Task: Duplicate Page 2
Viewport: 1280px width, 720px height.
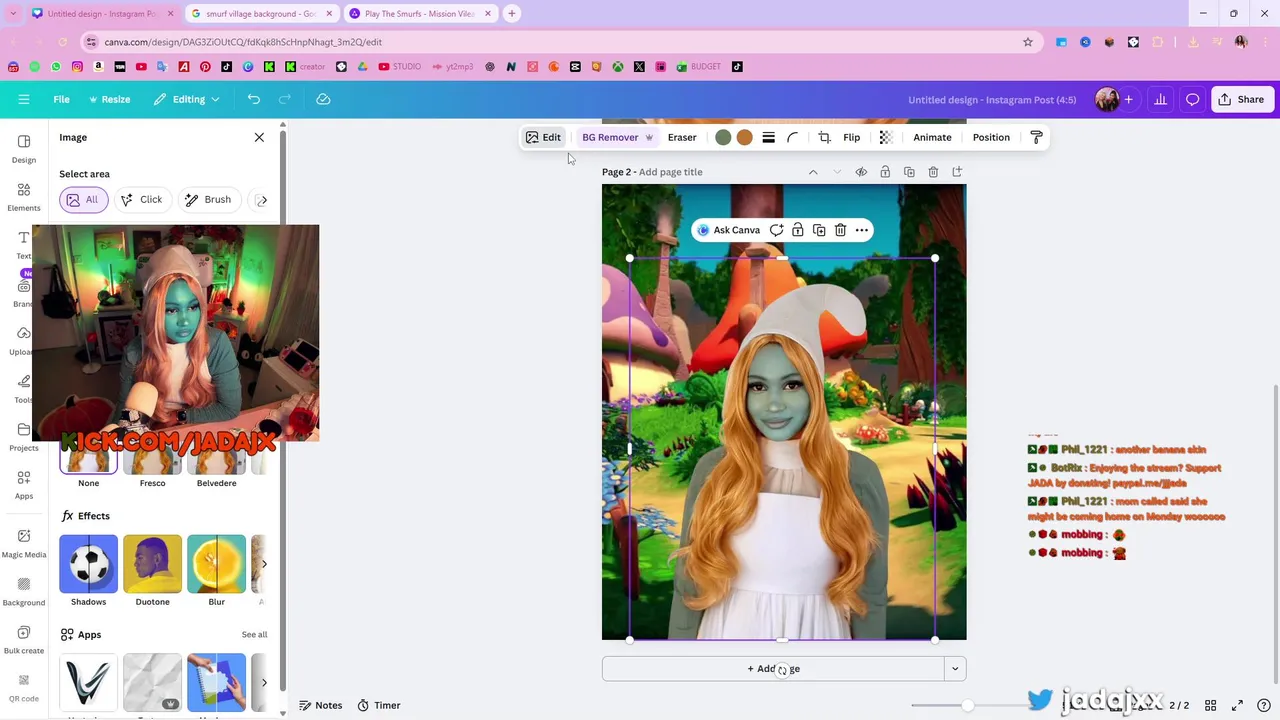Action: coord(909,172)
